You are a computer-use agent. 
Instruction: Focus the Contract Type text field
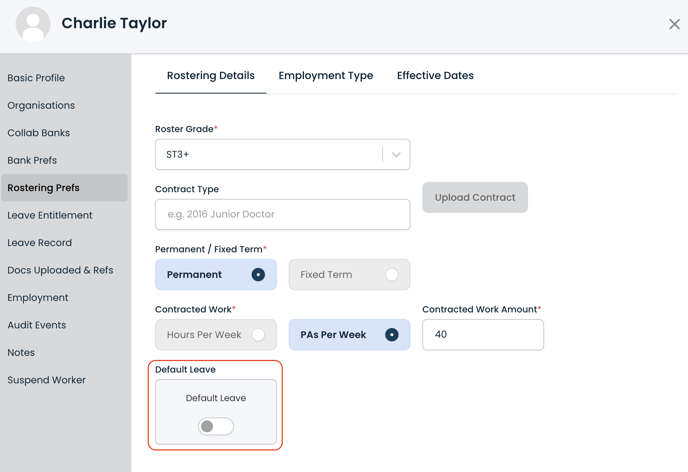pos(283,215)
